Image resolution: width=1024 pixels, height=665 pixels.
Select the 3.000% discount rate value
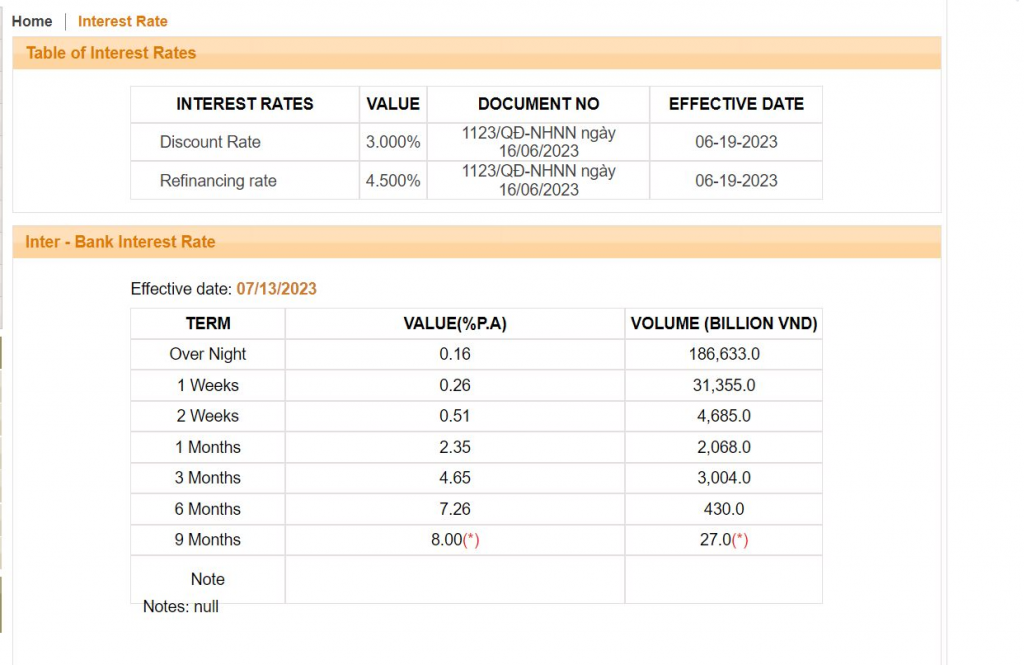coord(393,142)
